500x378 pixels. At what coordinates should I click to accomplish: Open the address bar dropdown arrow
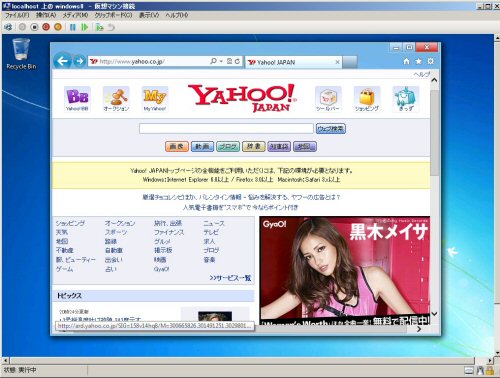[221, 62]
